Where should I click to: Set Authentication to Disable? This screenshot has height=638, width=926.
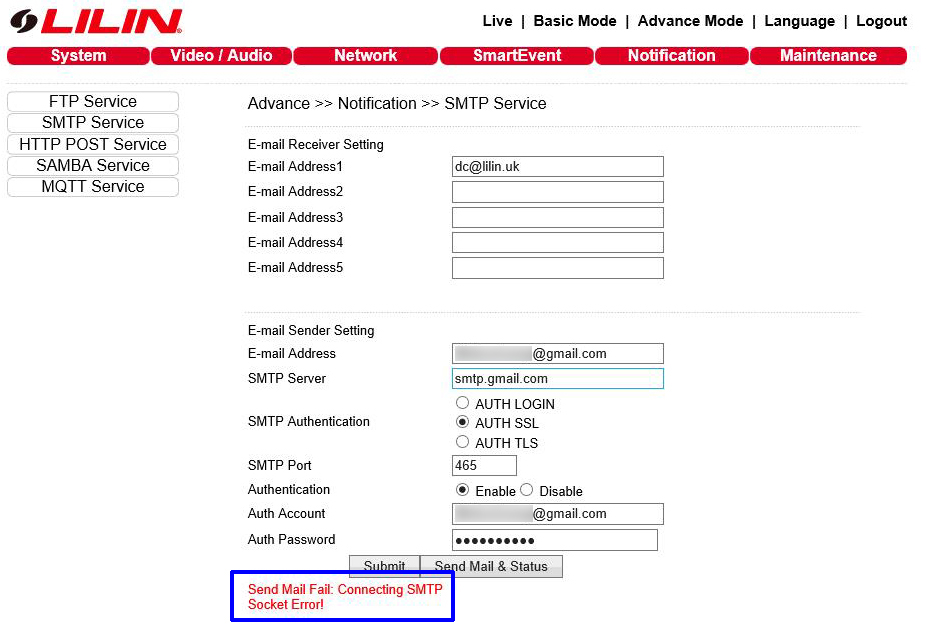pos(527,490)
